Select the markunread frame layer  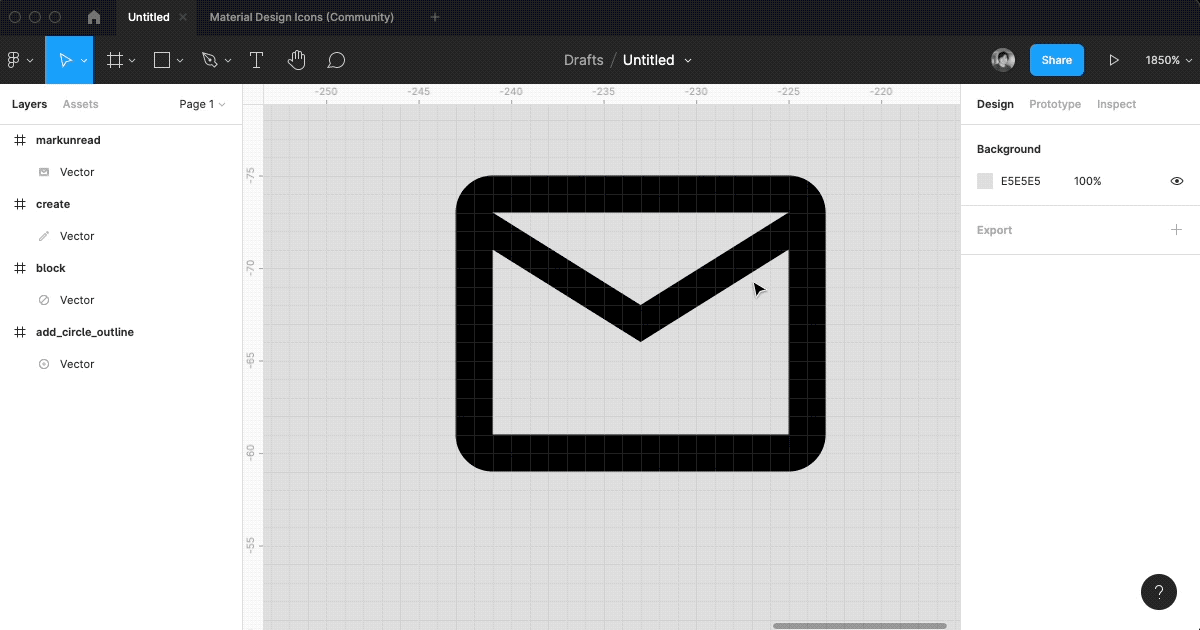pyautogui.click(x=68, y=140)
